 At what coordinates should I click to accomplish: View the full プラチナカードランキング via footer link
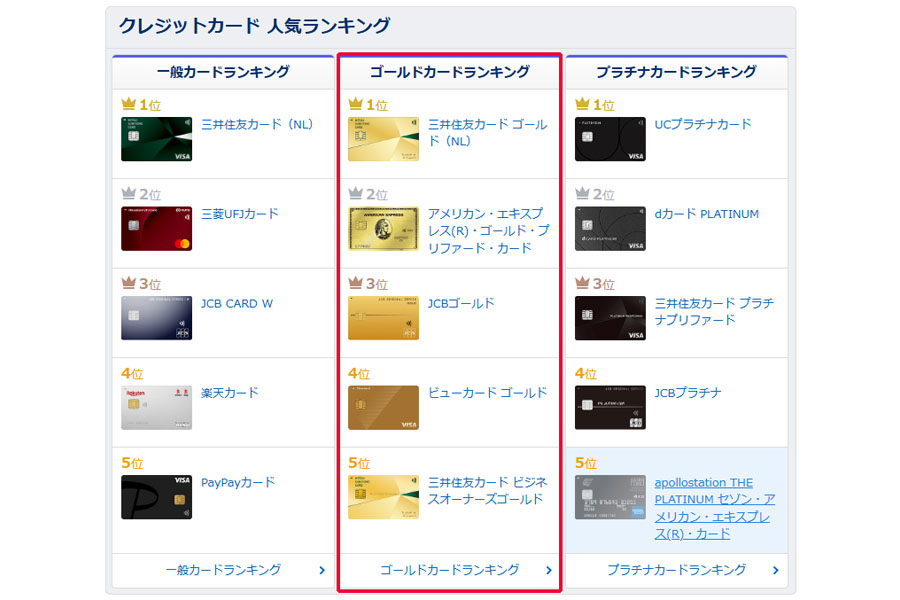click(x=677, y=570)
